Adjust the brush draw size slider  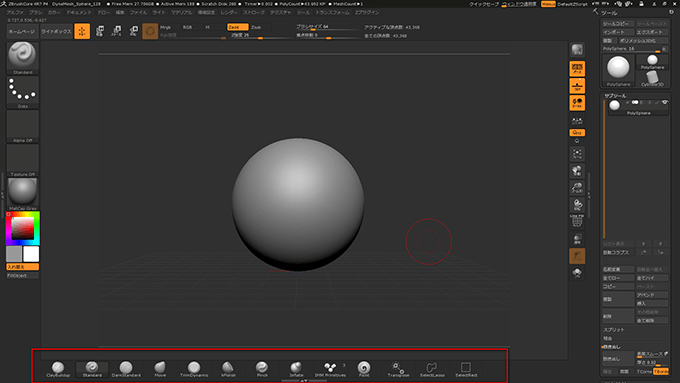[x=327, y=27]
